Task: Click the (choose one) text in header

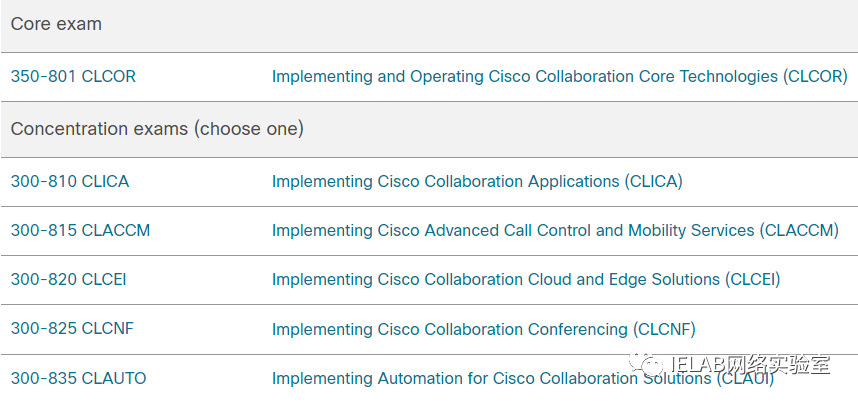Action: tap(248, 129)
